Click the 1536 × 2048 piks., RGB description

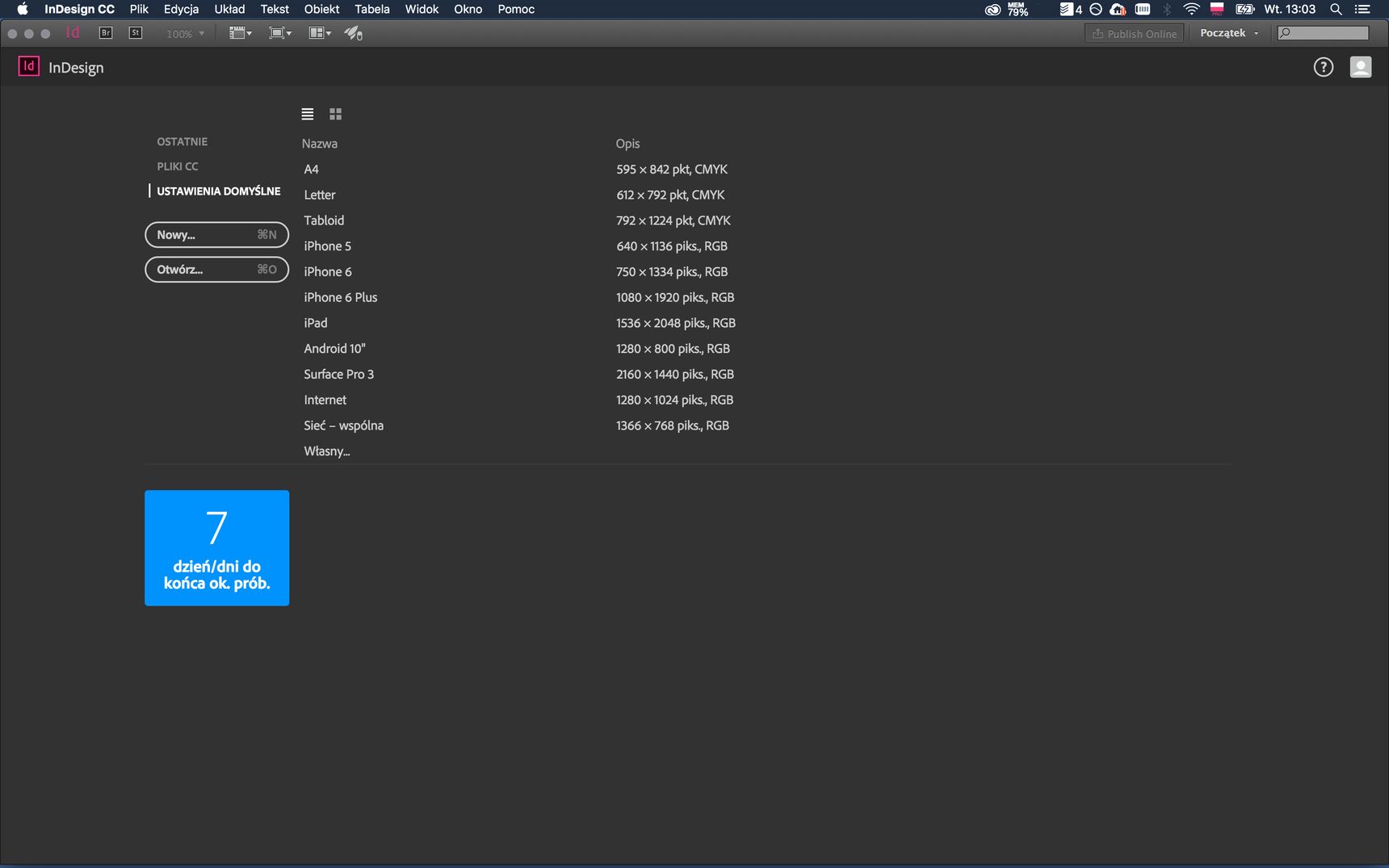[x=676, y=323]
